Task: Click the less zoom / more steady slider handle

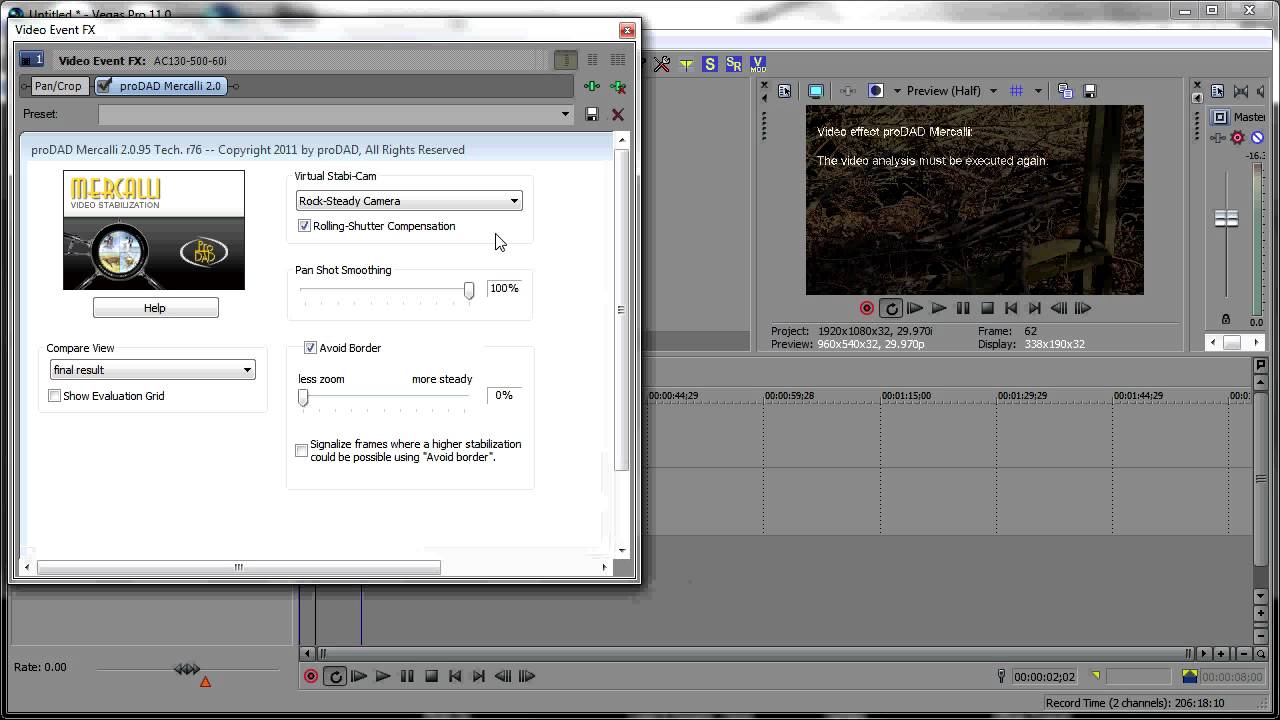Action: coord(303,397)
